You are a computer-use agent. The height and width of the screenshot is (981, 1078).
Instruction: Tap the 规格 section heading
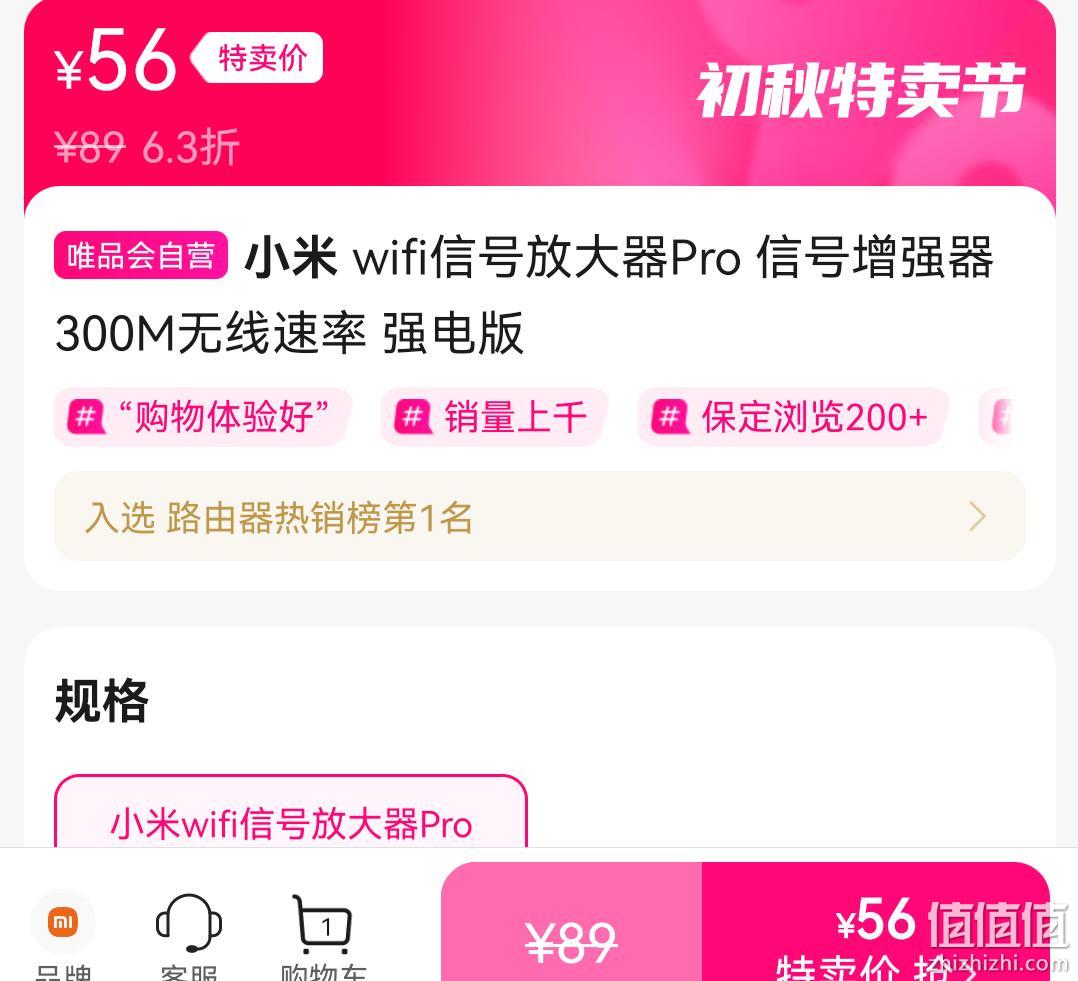click(102, 701)
